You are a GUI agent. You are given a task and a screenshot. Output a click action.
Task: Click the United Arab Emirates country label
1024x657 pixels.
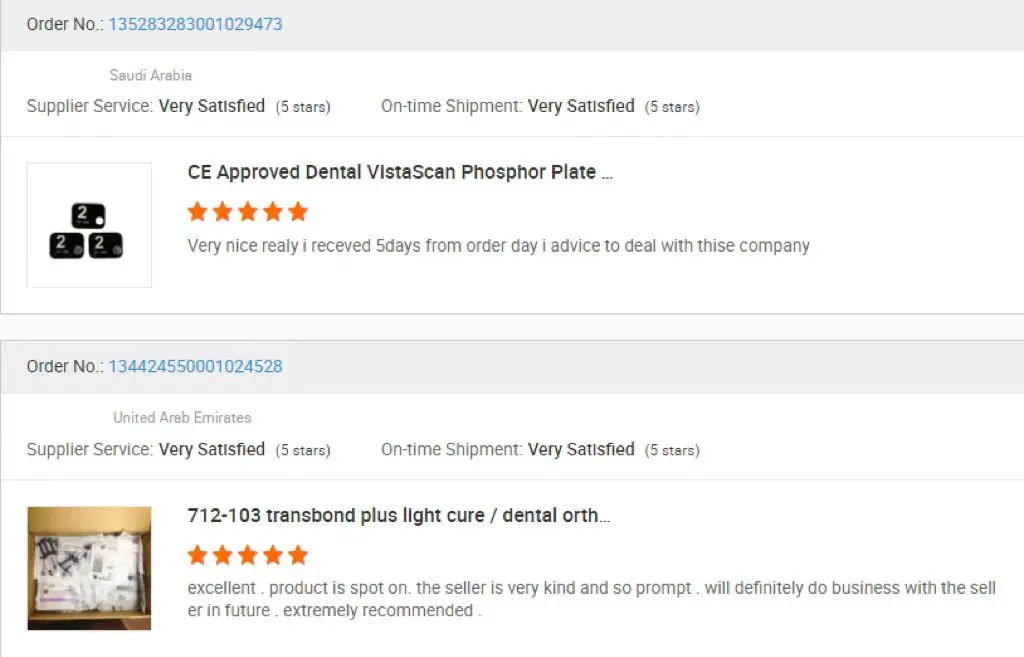(182, 417)
